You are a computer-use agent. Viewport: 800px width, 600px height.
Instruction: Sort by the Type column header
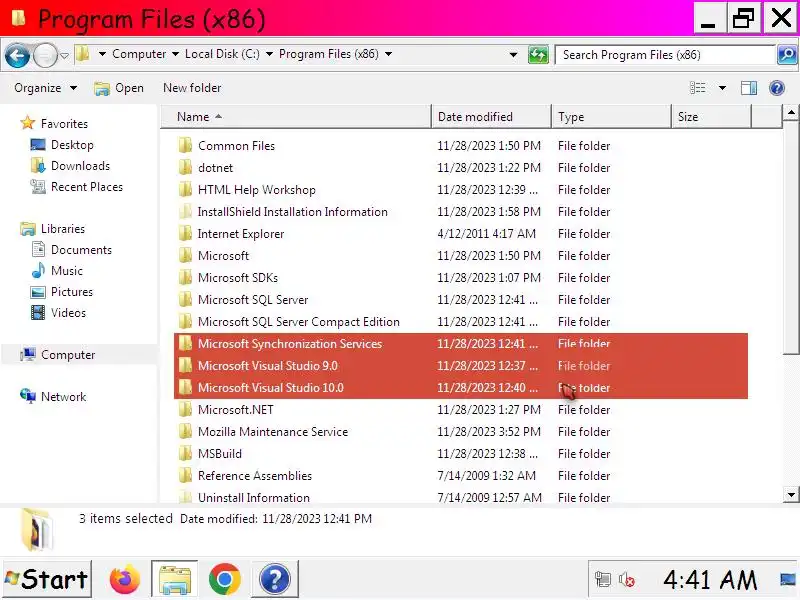tap(611, 117)
